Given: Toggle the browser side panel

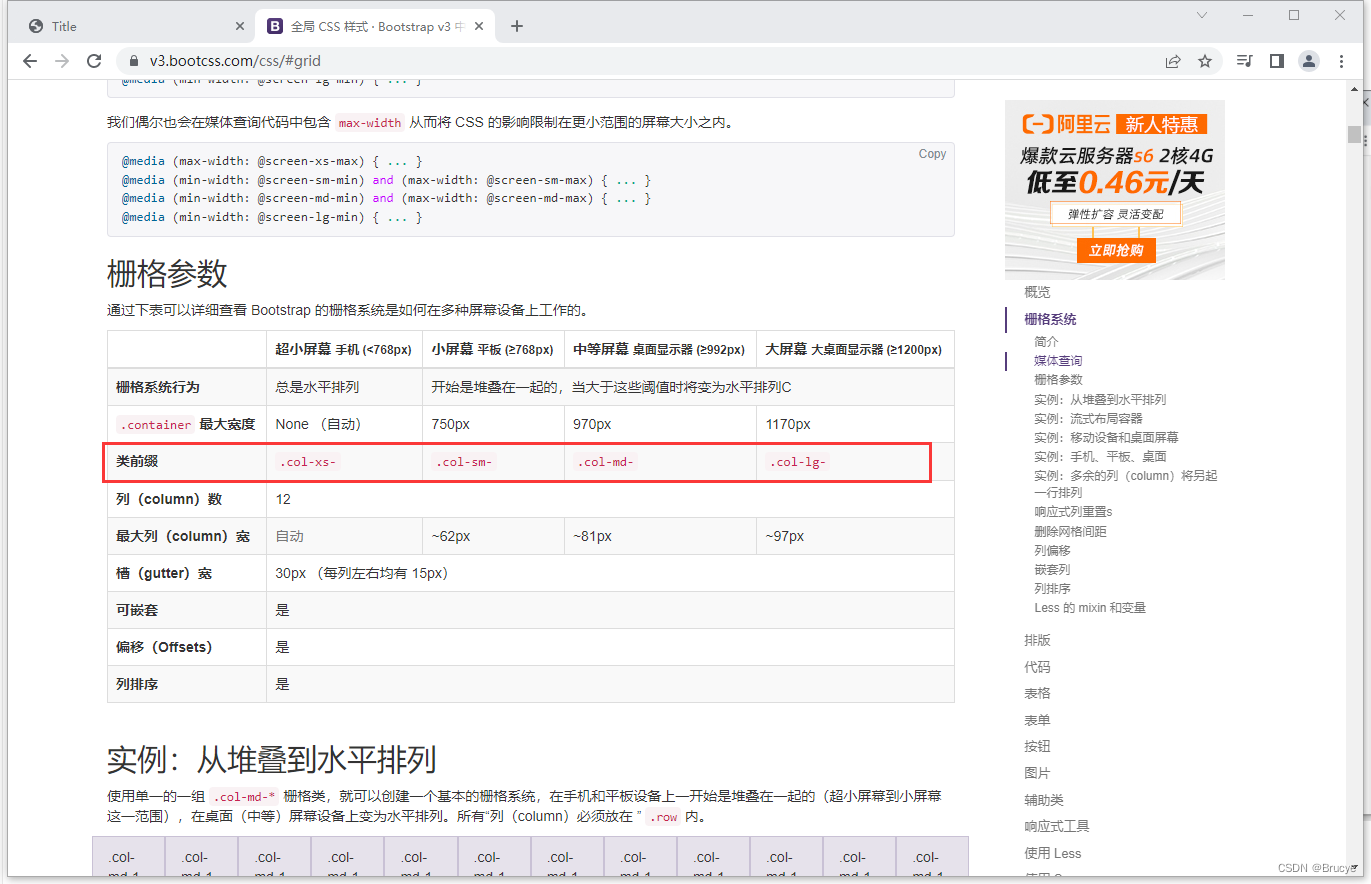Looking at the screenshot, I should pyautogui.click(x=1276, y=61).
